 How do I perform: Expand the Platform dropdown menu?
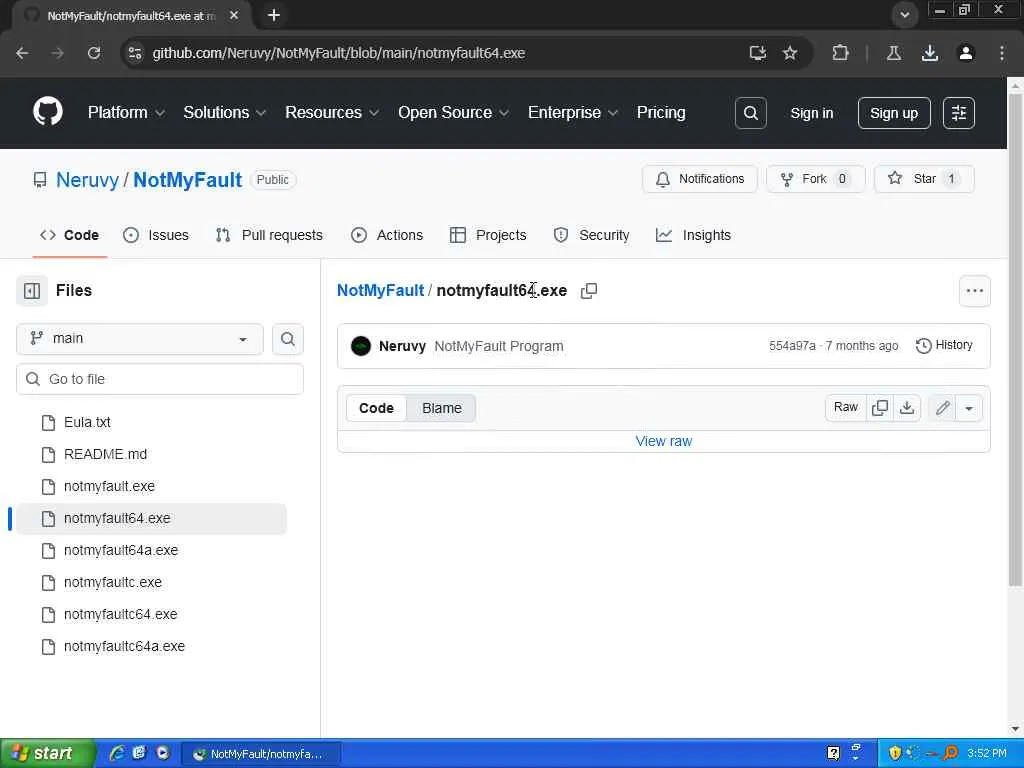pyautogui.click(x=126, y=112)
